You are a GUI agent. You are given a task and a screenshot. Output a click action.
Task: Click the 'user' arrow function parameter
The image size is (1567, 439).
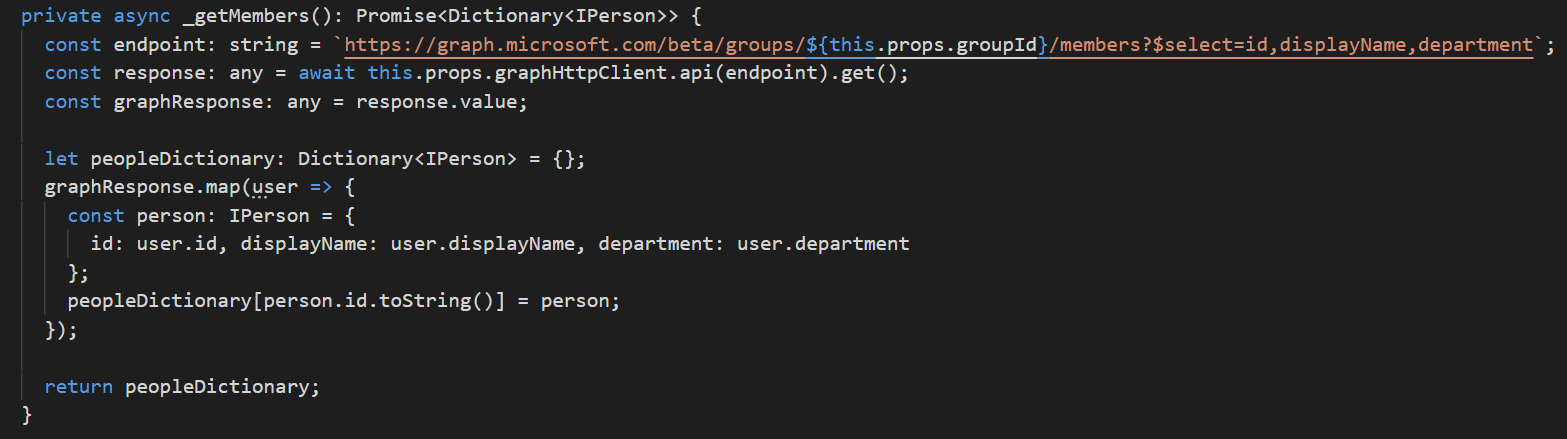(x=270, y=187)
